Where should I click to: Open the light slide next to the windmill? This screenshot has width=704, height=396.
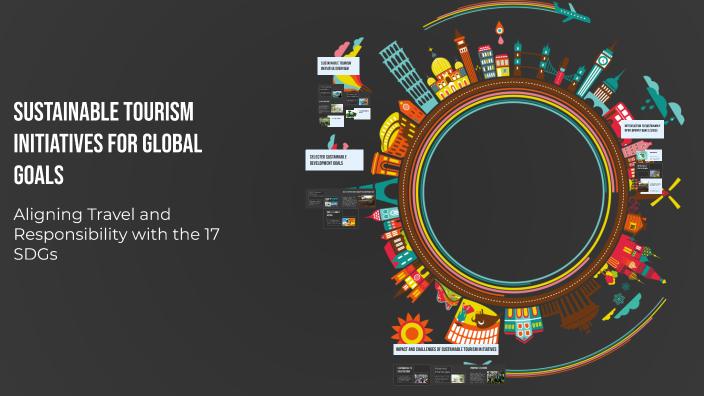pyautogui.click(x=650, y=185)
